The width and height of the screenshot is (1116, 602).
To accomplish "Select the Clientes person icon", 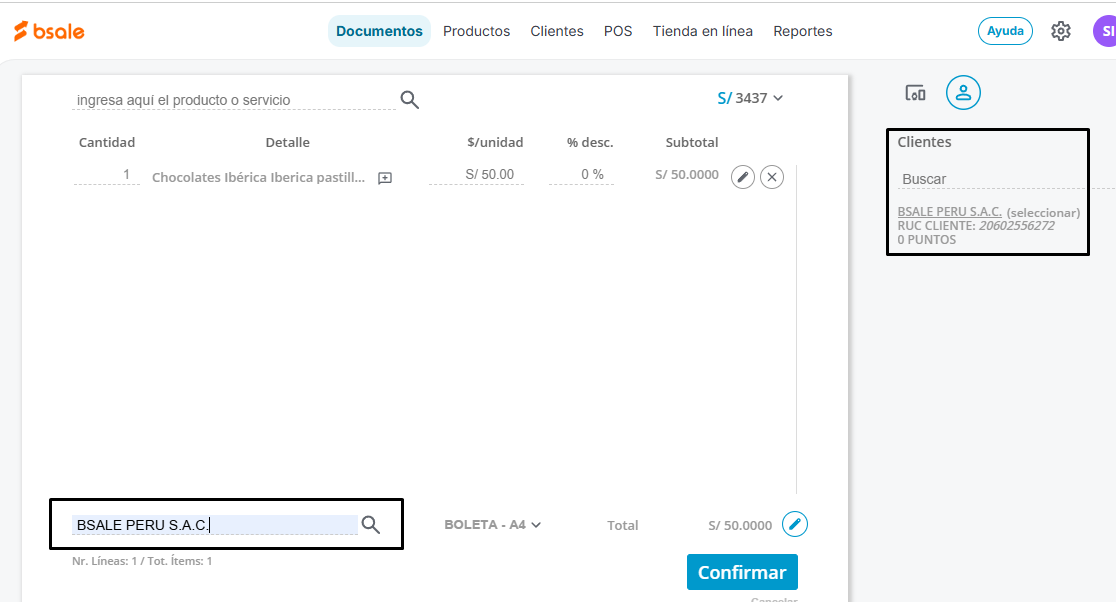I will click(963, 93).
